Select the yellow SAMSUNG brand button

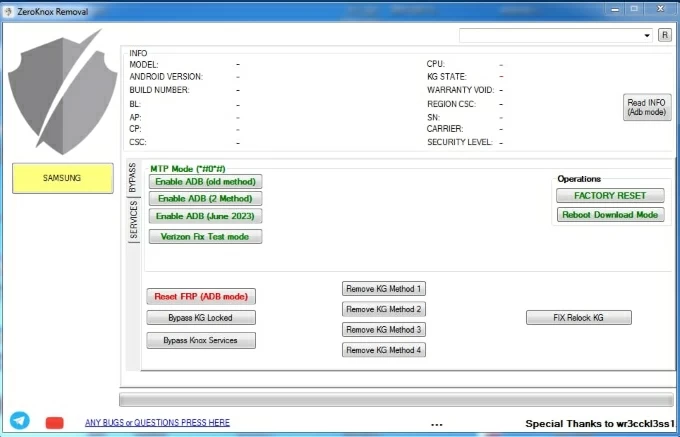click(62, 178)
